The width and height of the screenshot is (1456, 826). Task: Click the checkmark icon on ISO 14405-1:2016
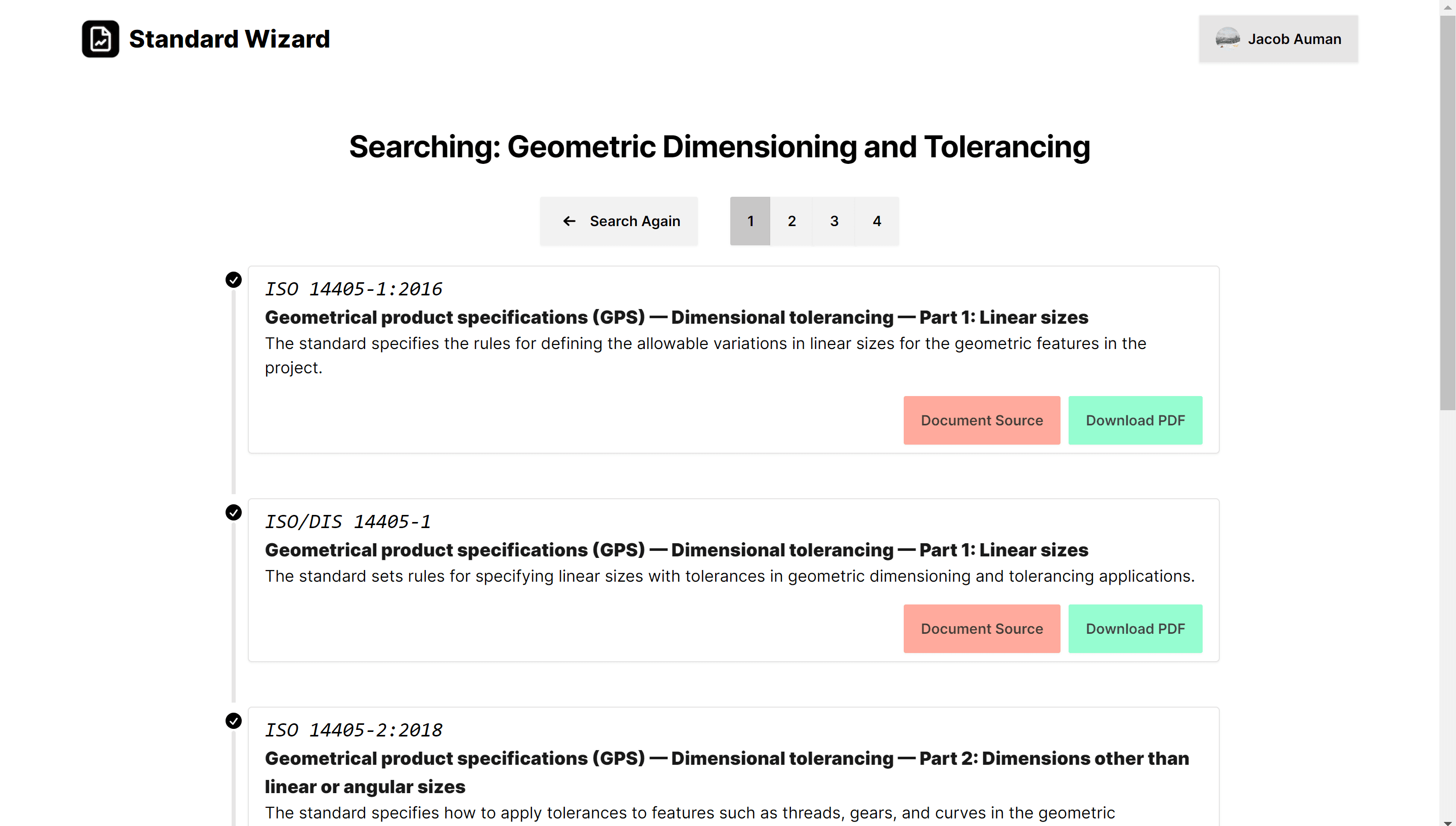(x=233, y=280)
